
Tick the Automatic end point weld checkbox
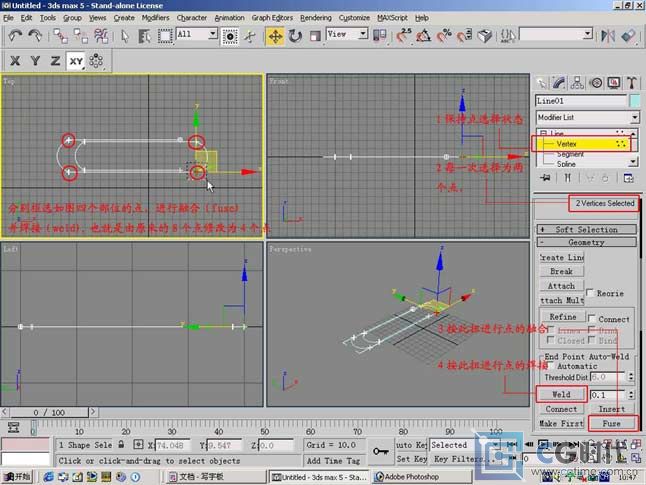point(551,366)
